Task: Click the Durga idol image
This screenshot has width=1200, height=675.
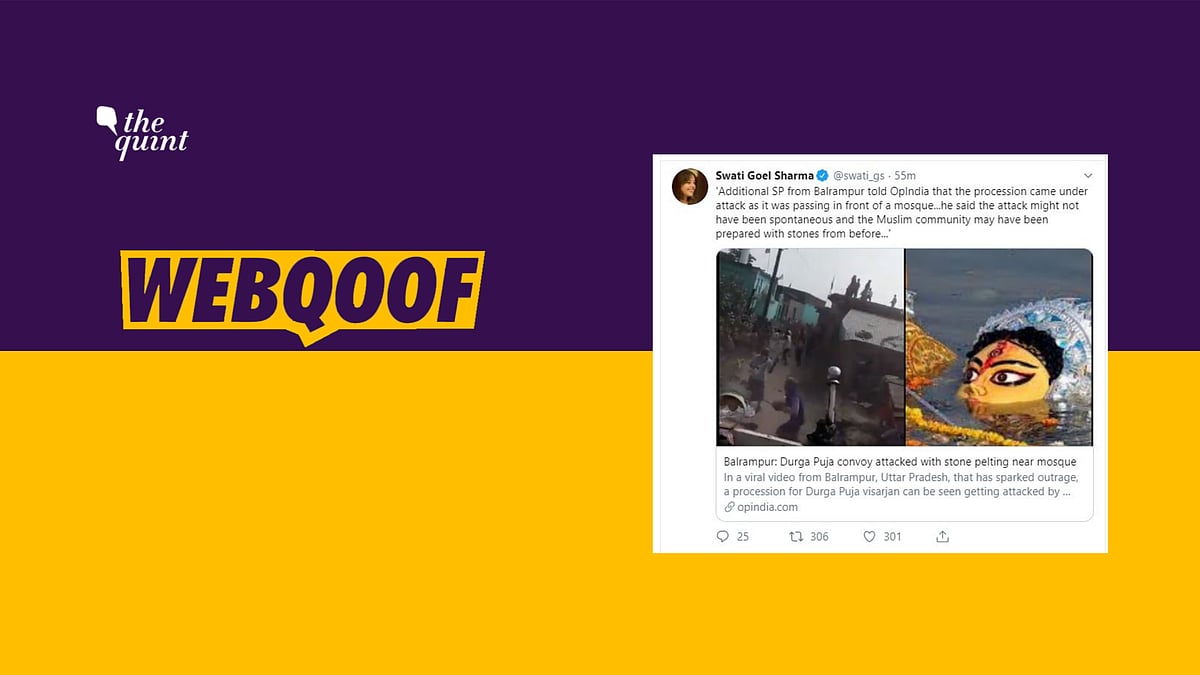Action: click(999, 347)
